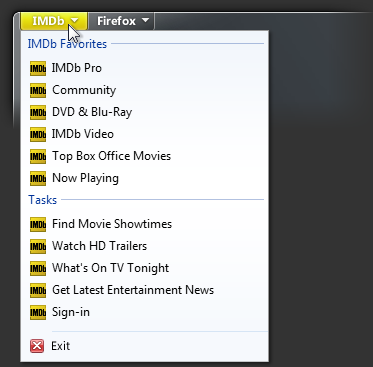Click the red X Exit icon

click(x=37, y=346)
